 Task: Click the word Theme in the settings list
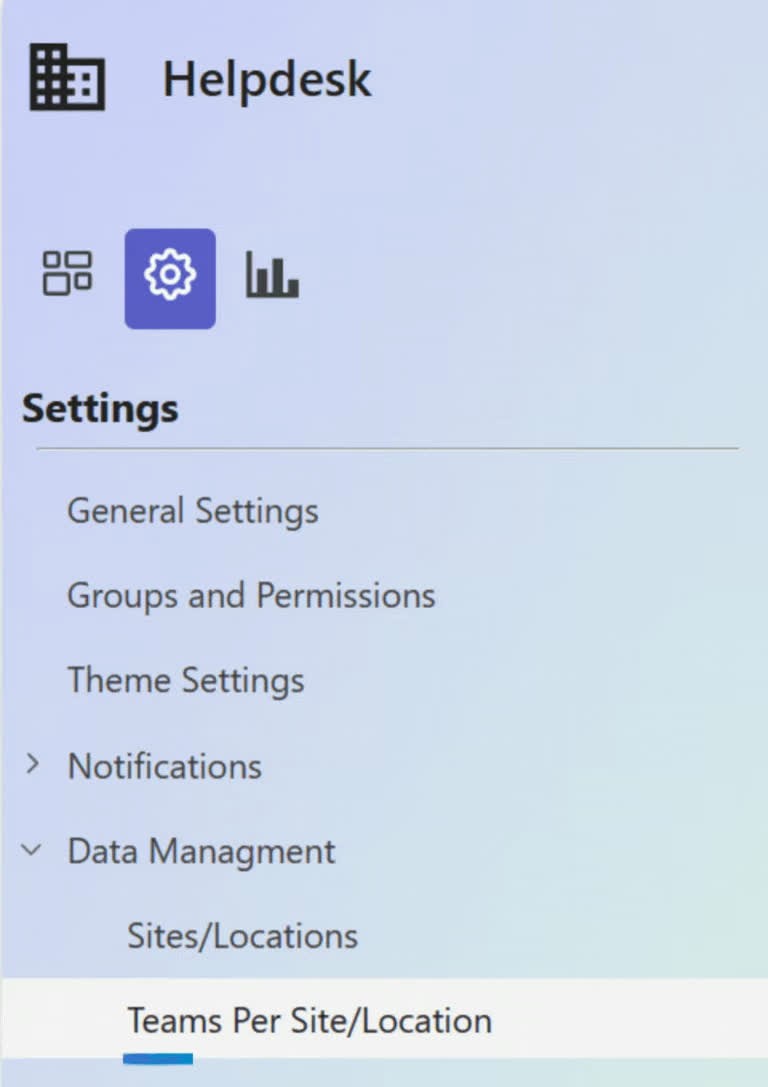point(119,680)
